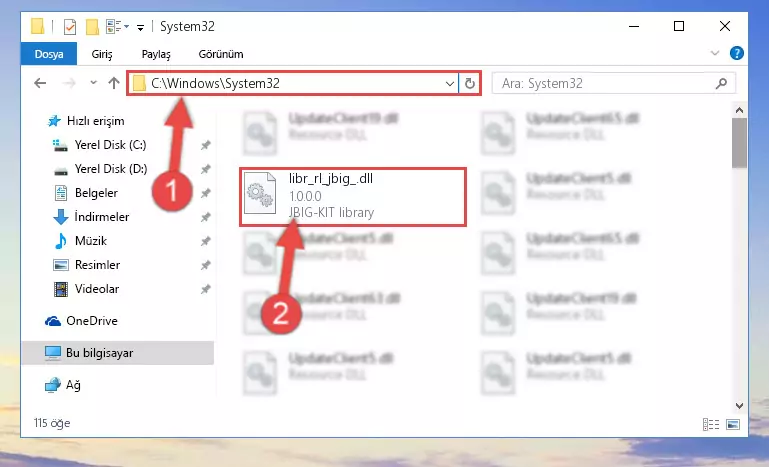This screenshot has height=467, width=769.
Task: Open the Dosya menu tab
Action: [49, 54]
